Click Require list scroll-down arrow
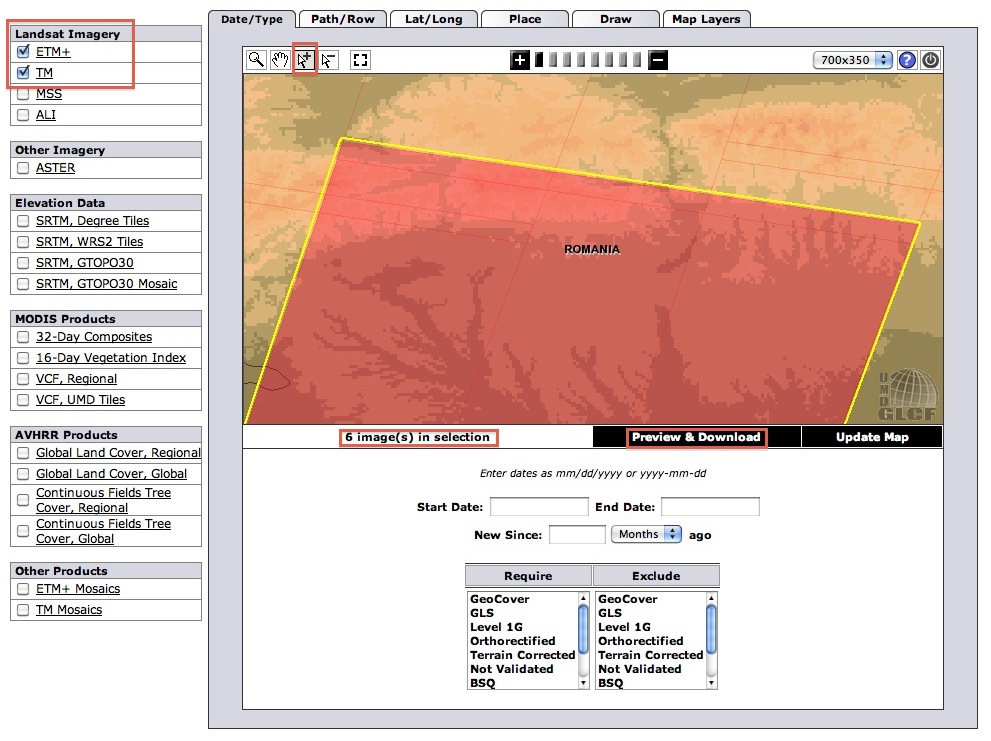Screen dimensions: 991x741 pos(583,683)
